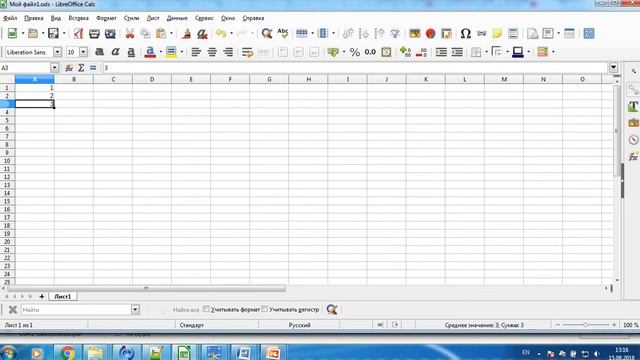The width and height of the screenshot is (640, 360).
Task: Insert an image
Action: click(415, 33)
